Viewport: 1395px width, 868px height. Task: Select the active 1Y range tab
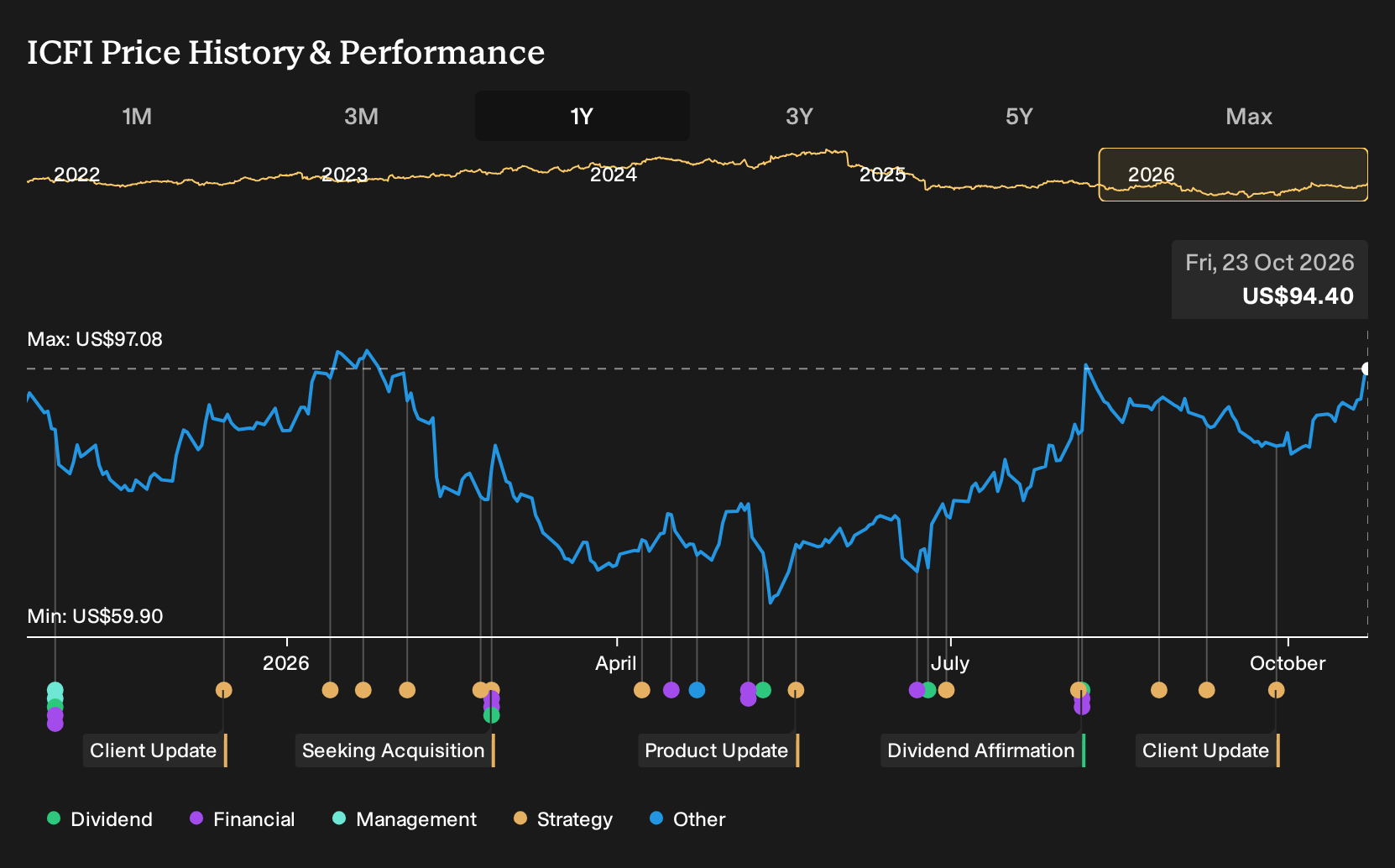582,116
